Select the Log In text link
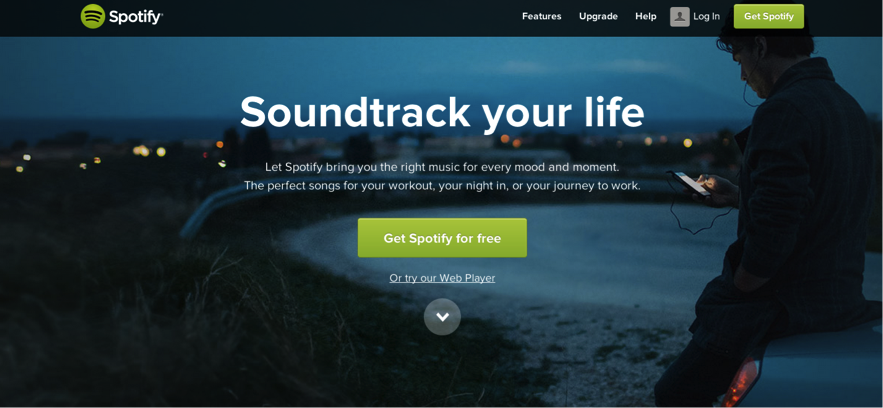This screenshot has height=408, width=883. pos(706,17)
